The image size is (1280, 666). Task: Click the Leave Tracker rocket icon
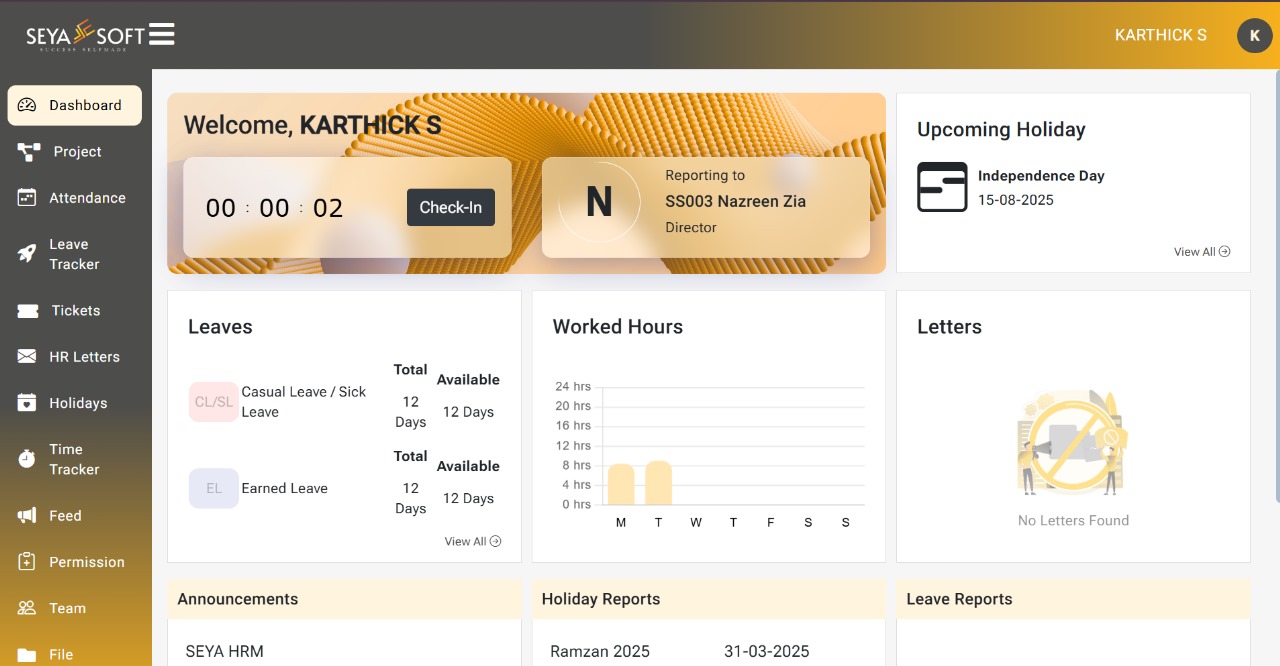point(27,254)
